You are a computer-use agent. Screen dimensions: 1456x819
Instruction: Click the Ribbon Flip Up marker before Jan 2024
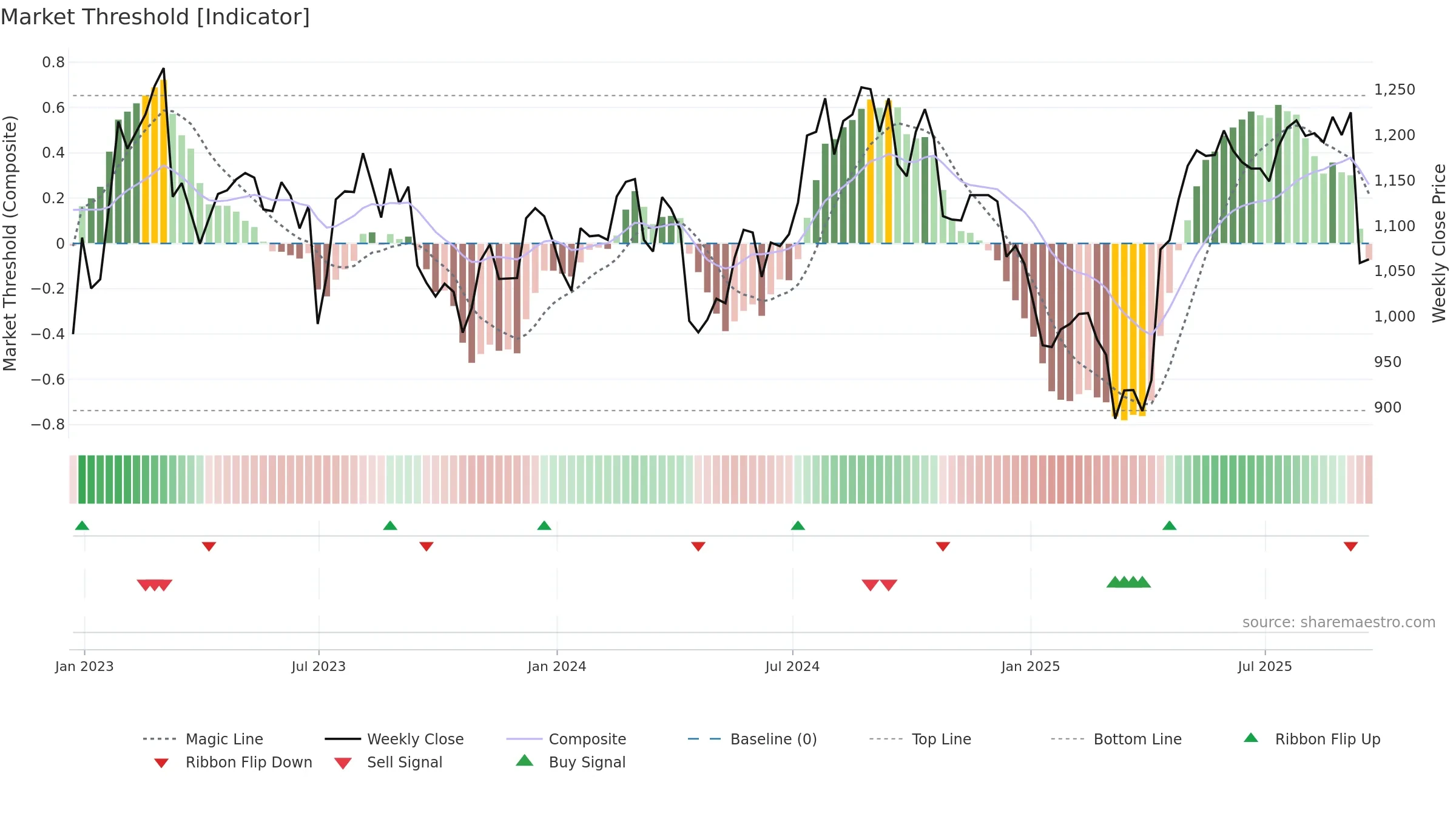coord(544,525)
